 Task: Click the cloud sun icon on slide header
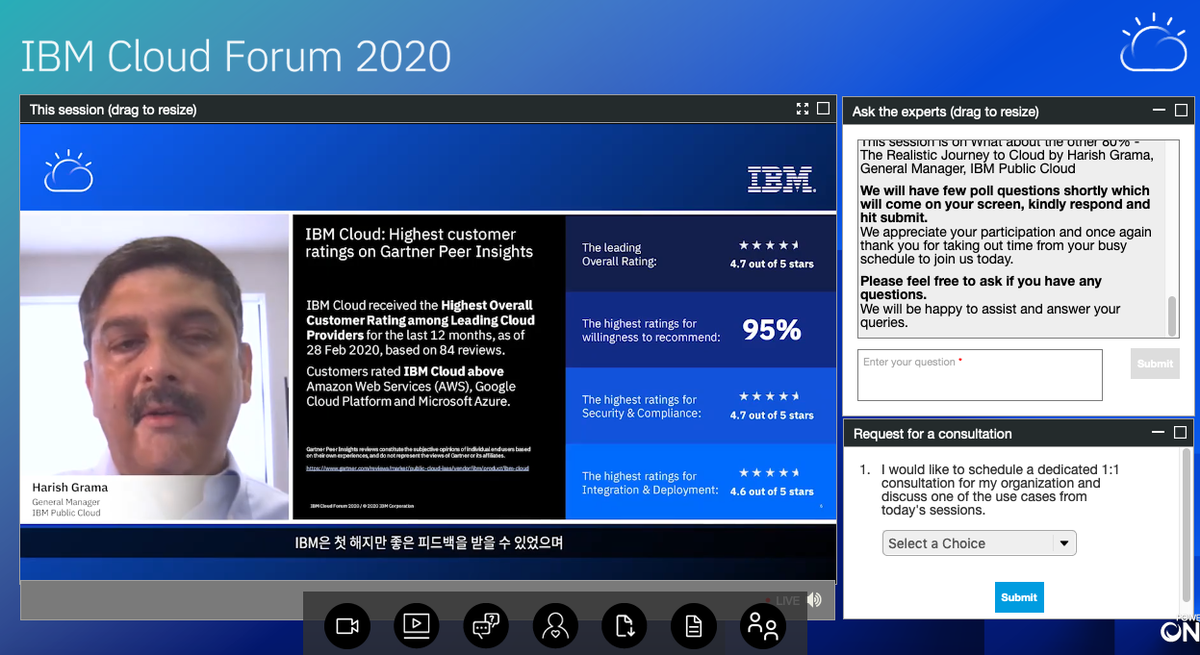tap(69, 171)
